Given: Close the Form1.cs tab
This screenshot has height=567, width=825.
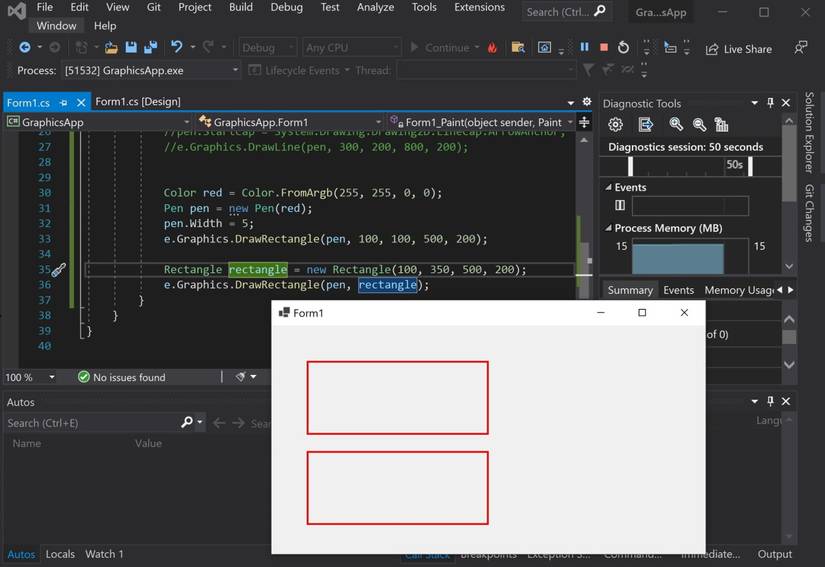Looking at the screenshot, I should point(81,103).
